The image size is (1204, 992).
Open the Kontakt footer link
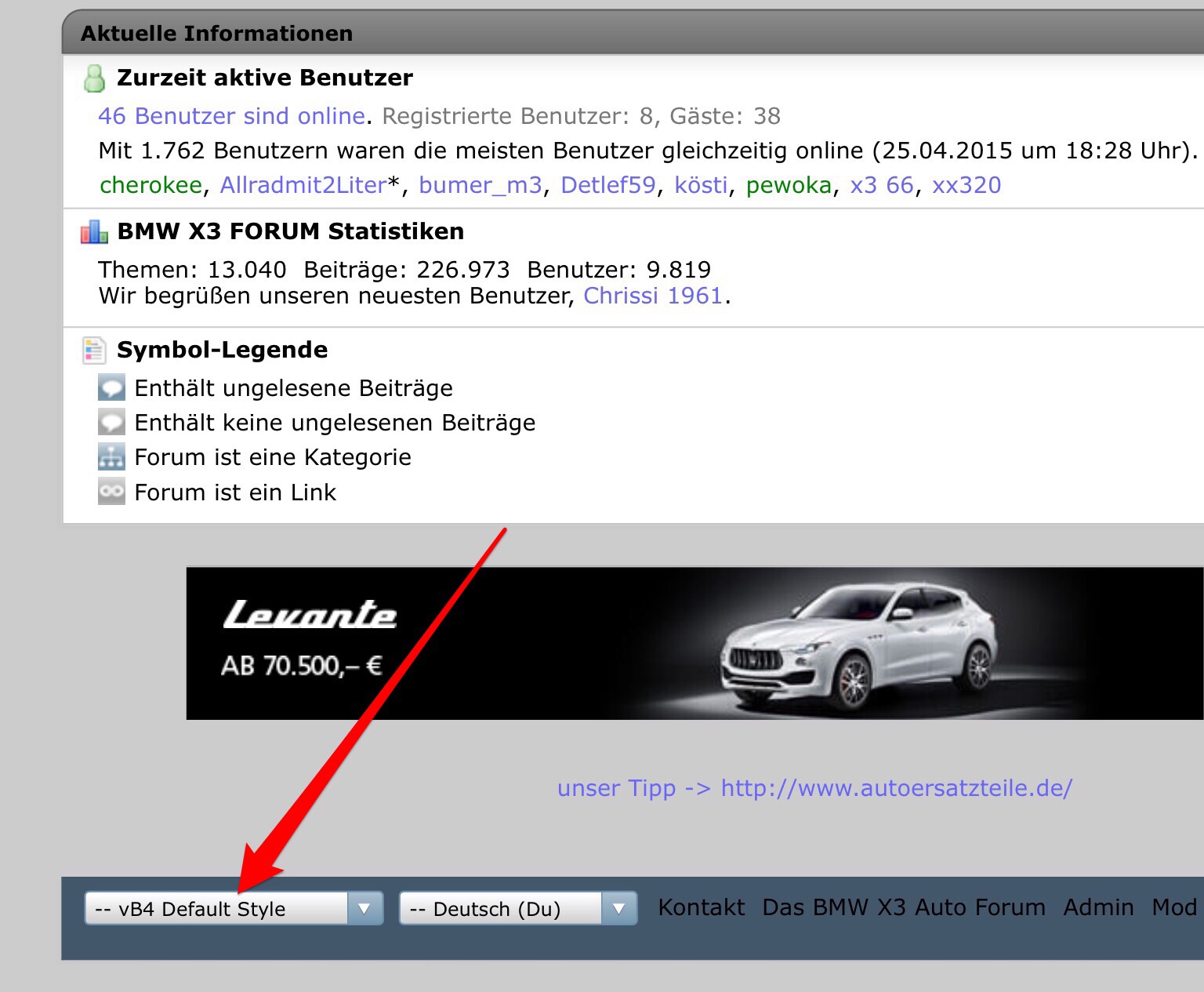(701, 907)
